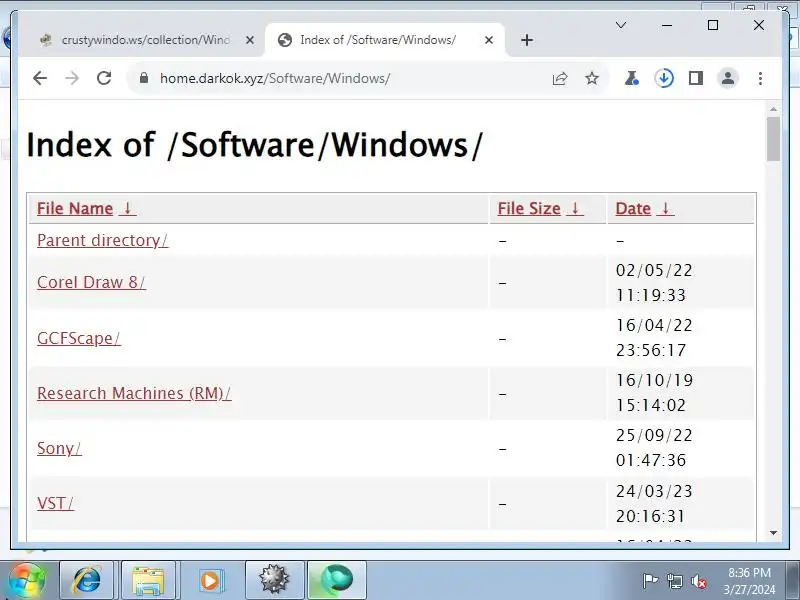
Task: Open the GCFScape folder
Action: coord(79,338)
